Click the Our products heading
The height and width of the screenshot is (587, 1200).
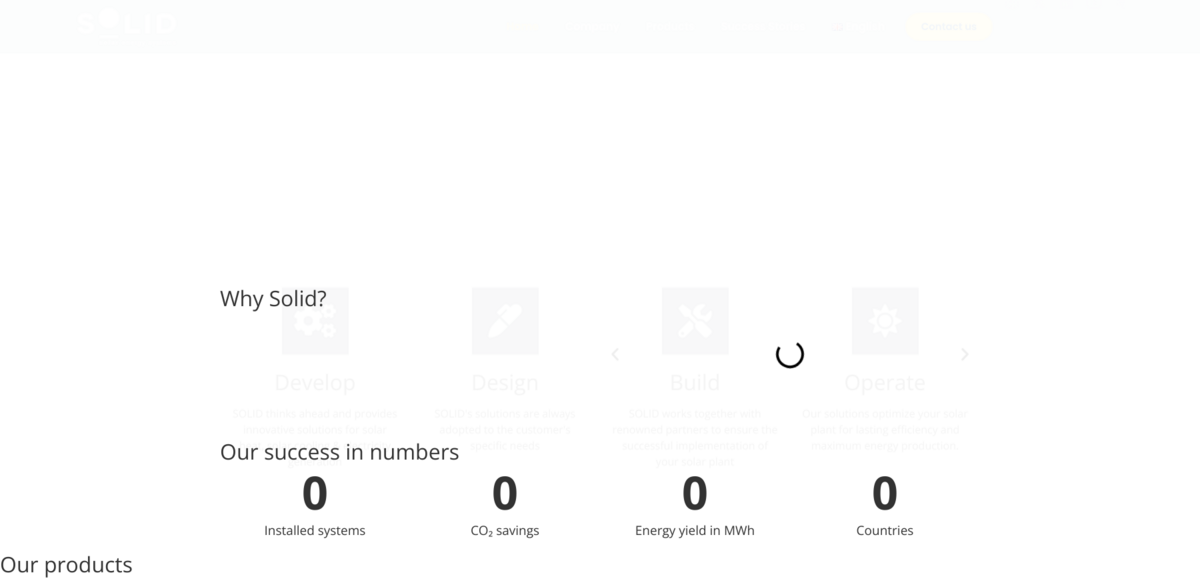coord(66,565)
